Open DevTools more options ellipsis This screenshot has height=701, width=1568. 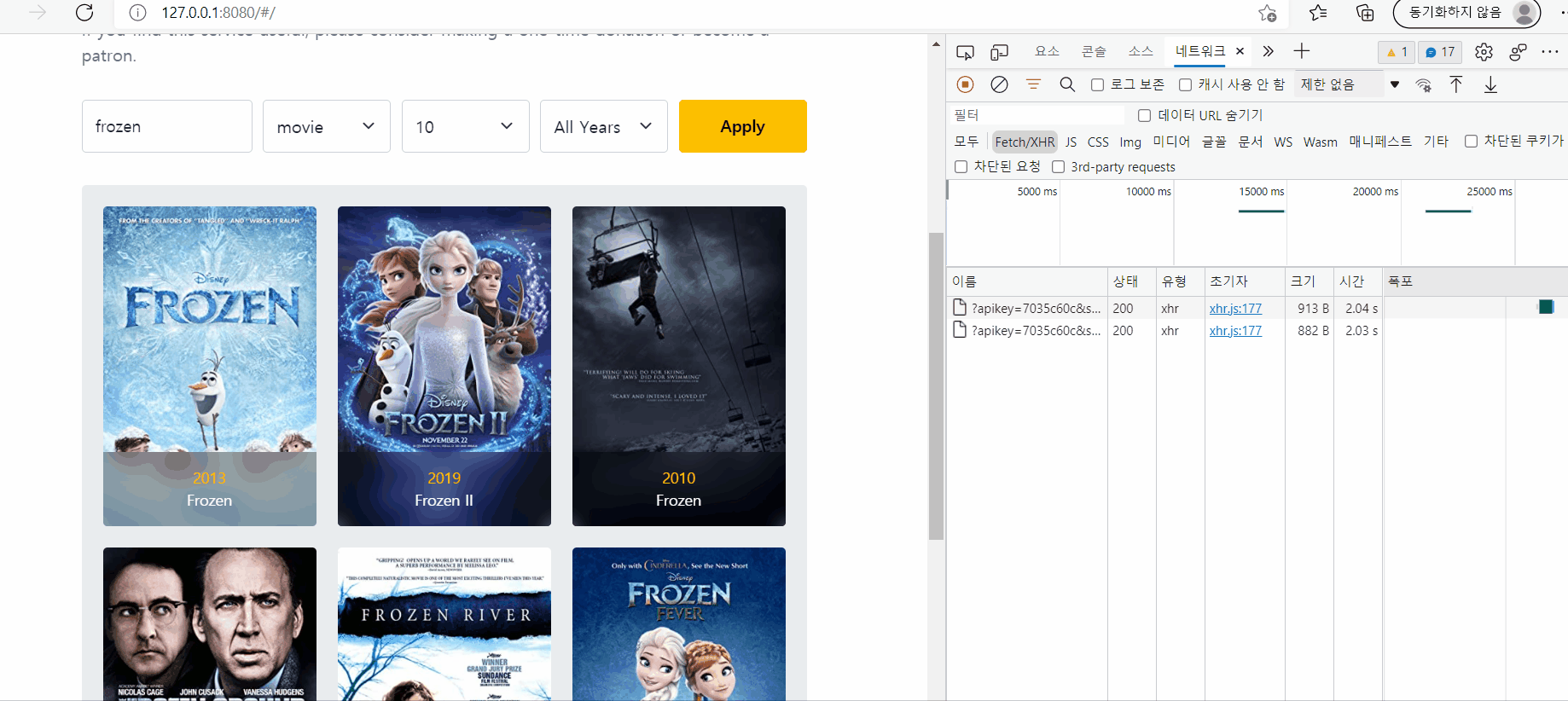tap(1550, 52)
